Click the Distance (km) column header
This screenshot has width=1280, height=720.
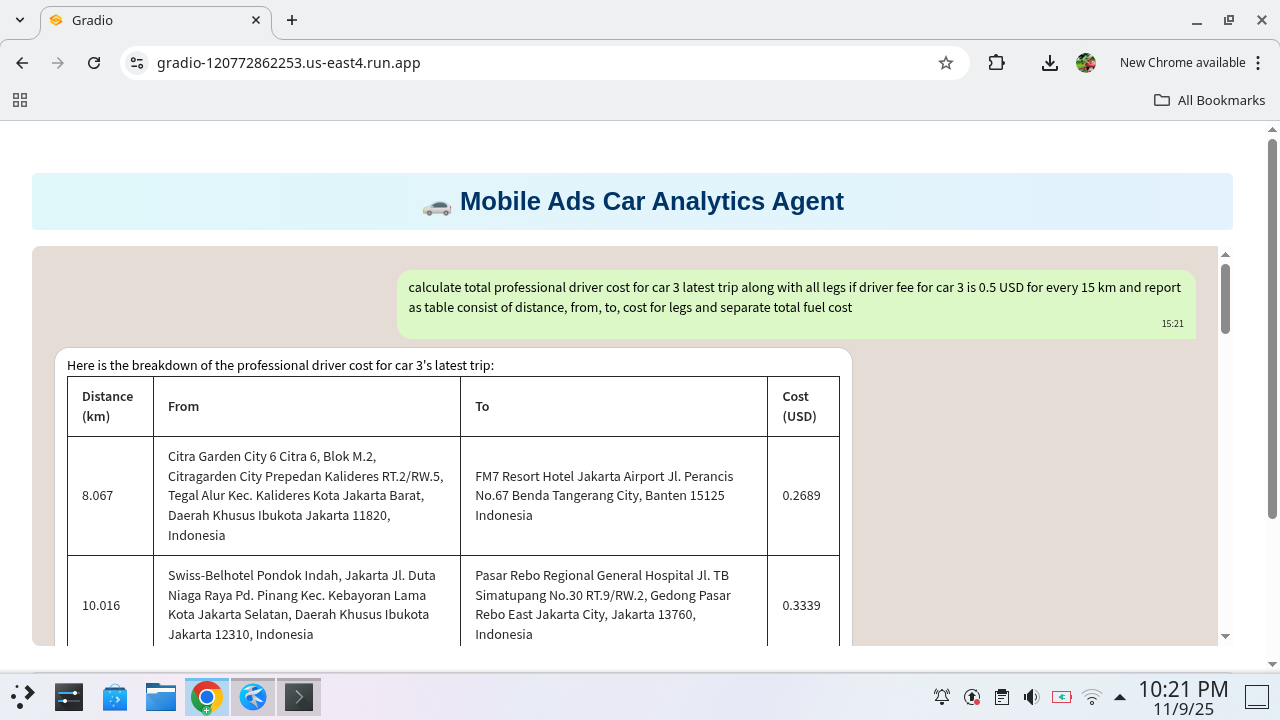click(x=110, y=406)
